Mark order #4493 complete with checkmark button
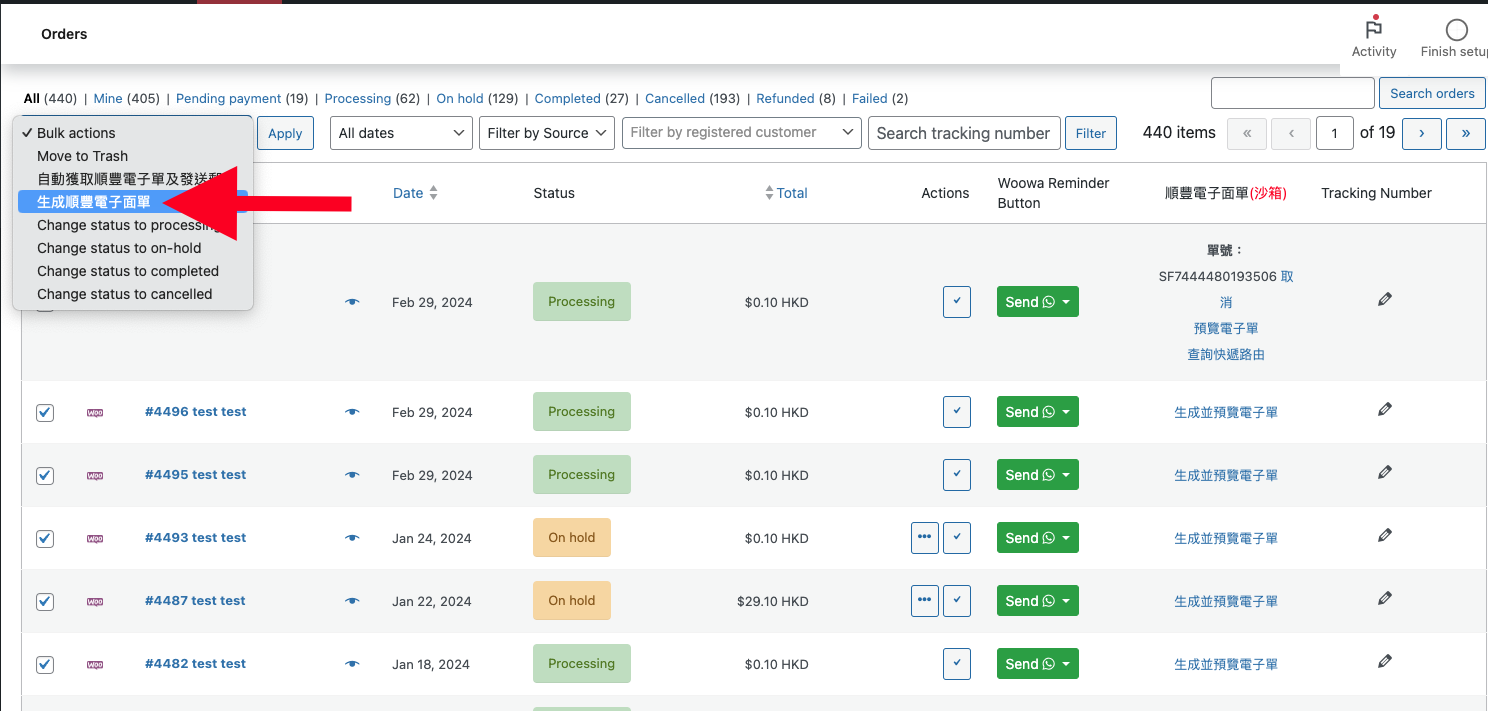The height and width of the screenshot is (711, 1488). tap(957, 538)
